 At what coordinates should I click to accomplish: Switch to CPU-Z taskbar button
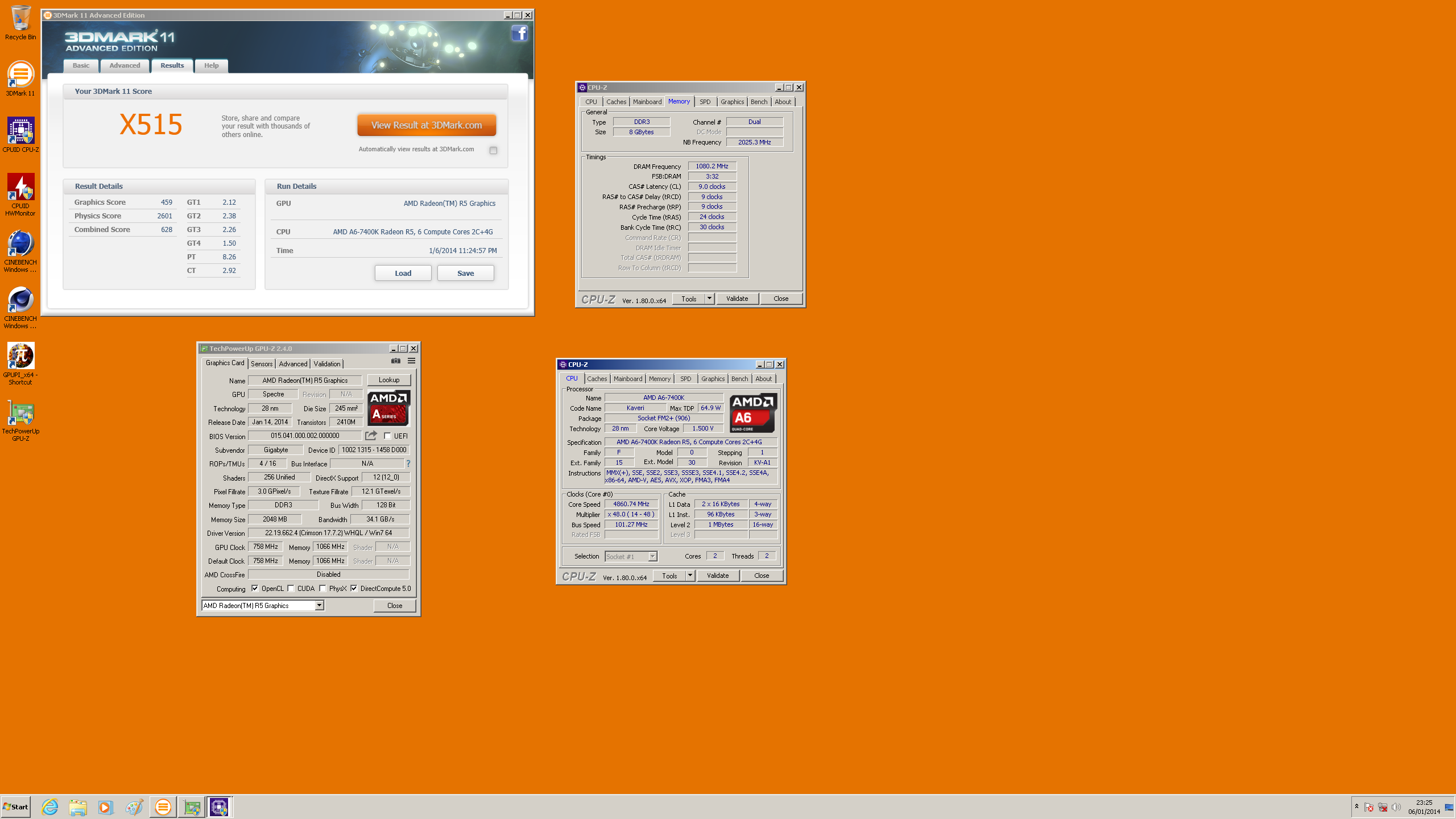coord(220,807)
